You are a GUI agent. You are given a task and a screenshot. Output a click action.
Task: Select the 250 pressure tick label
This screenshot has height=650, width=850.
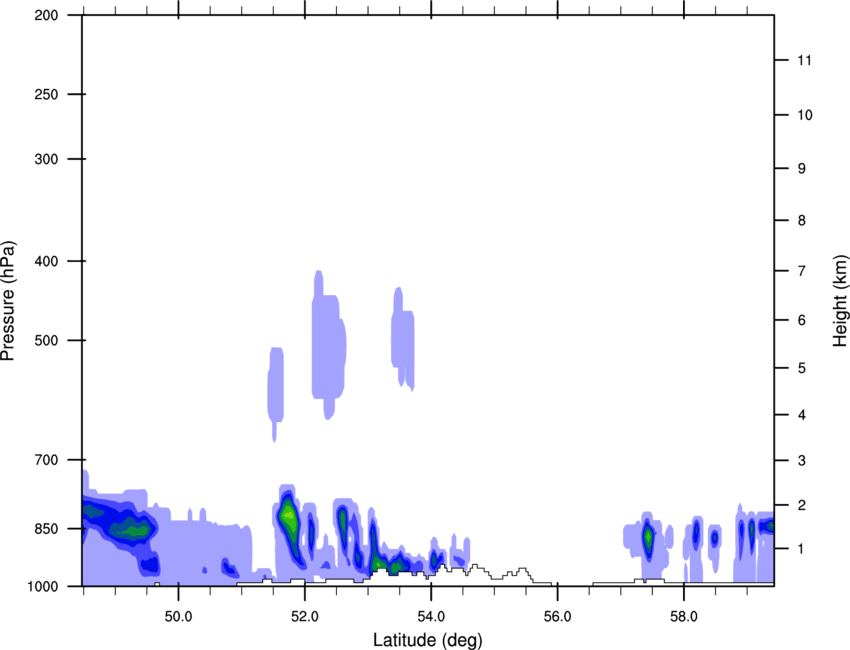pyautogui.click(x=46, y=94)
